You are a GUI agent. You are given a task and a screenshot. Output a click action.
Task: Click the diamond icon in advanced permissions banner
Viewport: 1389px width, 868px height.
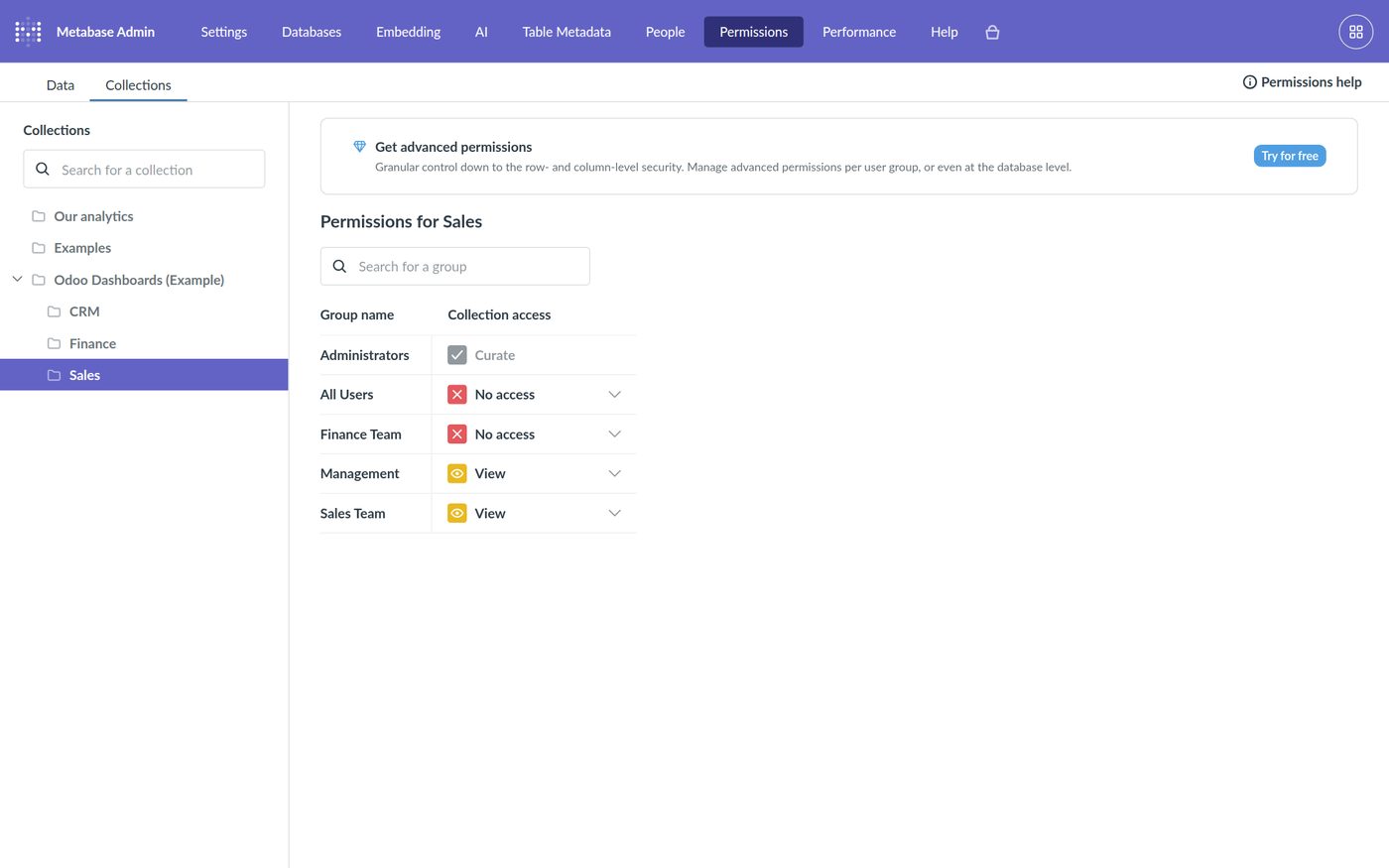point(360,147)
